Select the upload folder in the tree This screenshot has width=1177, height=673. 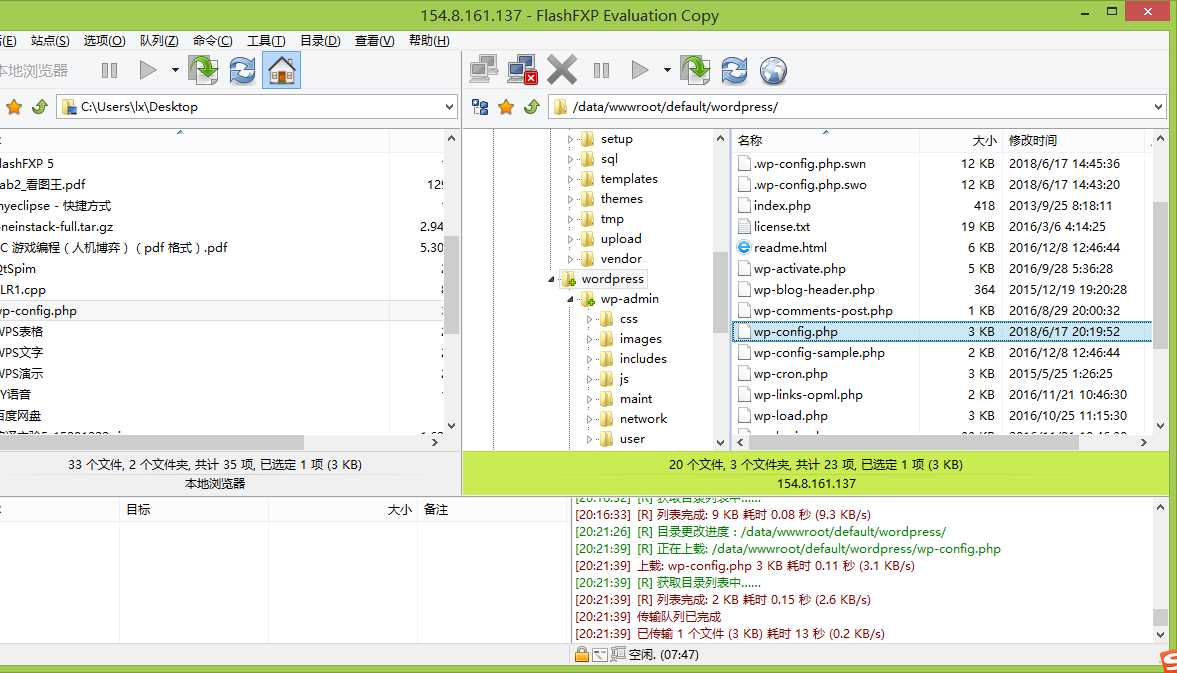621,239
